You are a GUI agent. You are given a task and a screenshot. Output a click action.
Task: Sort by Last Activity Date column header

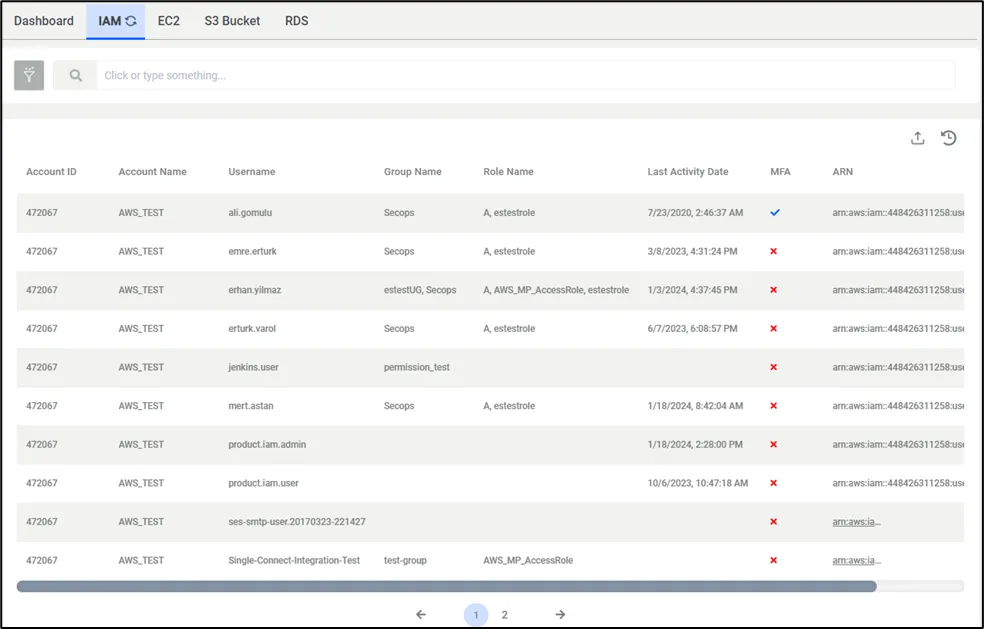[688, 171]
